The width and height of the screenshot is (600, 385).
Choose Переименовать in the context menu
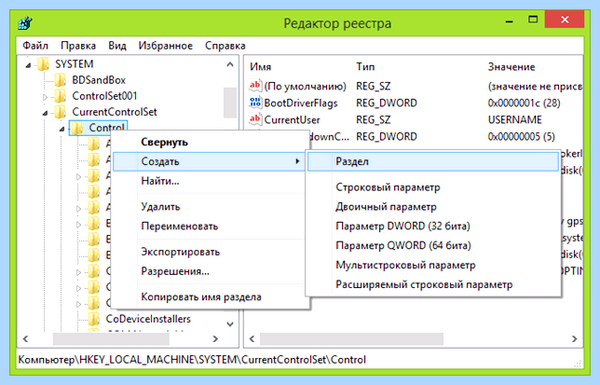point(210,226)
